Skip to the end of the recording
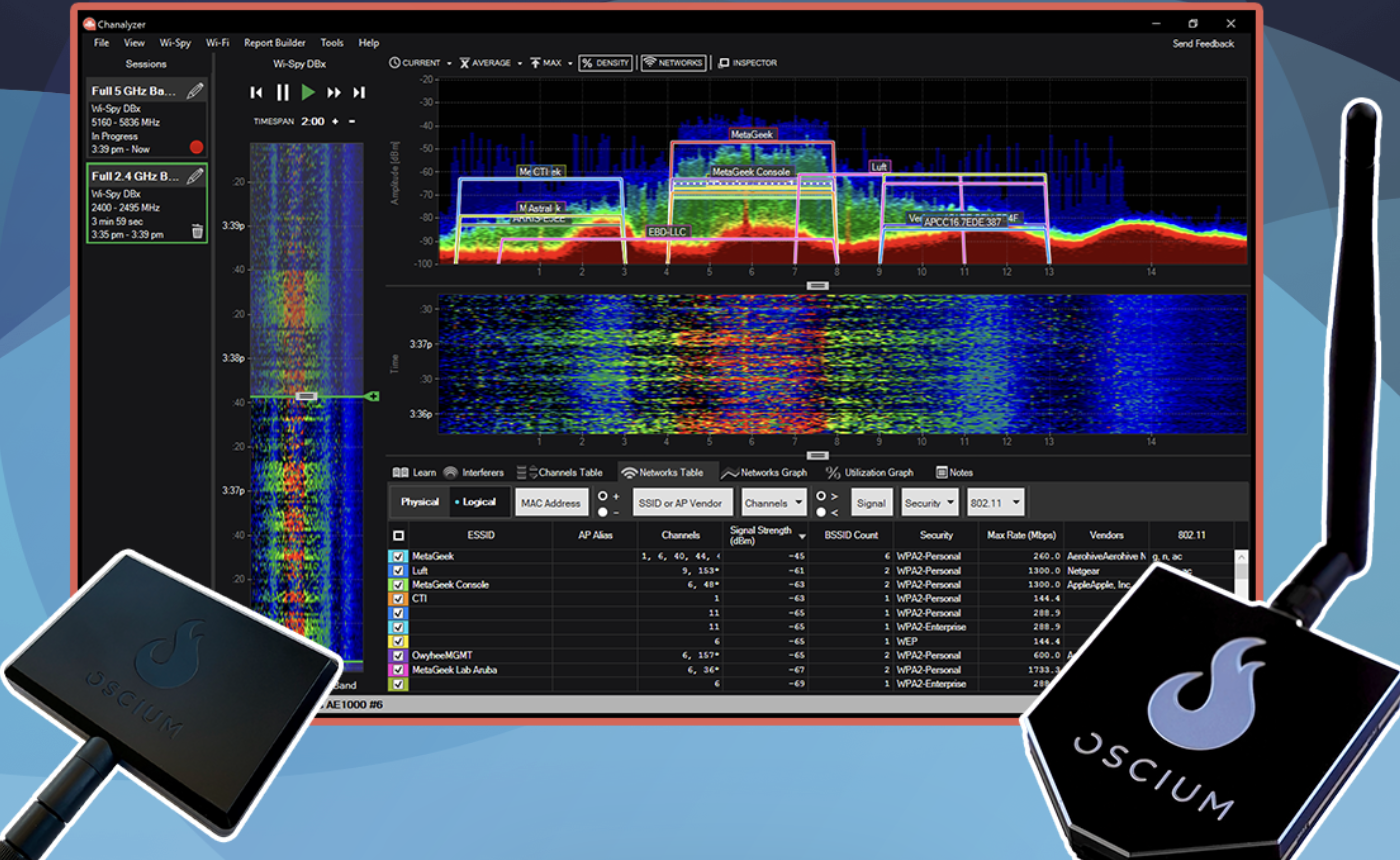The width and height of the screenshot is (1400, 860). (359, 92)
